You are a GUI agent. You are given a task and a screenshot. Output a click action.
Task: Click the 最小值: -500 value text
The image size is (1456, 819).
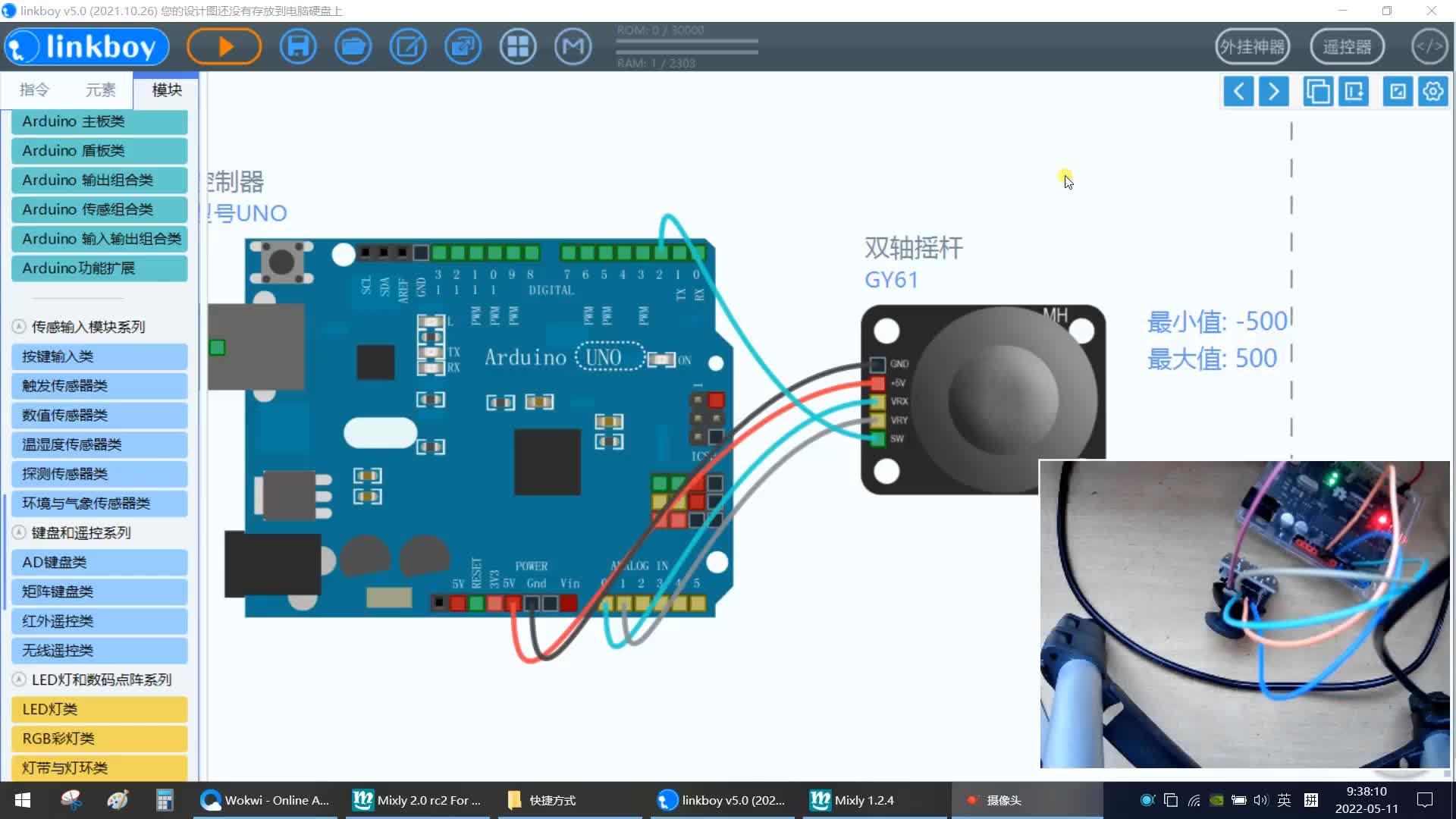[1217, 322]
